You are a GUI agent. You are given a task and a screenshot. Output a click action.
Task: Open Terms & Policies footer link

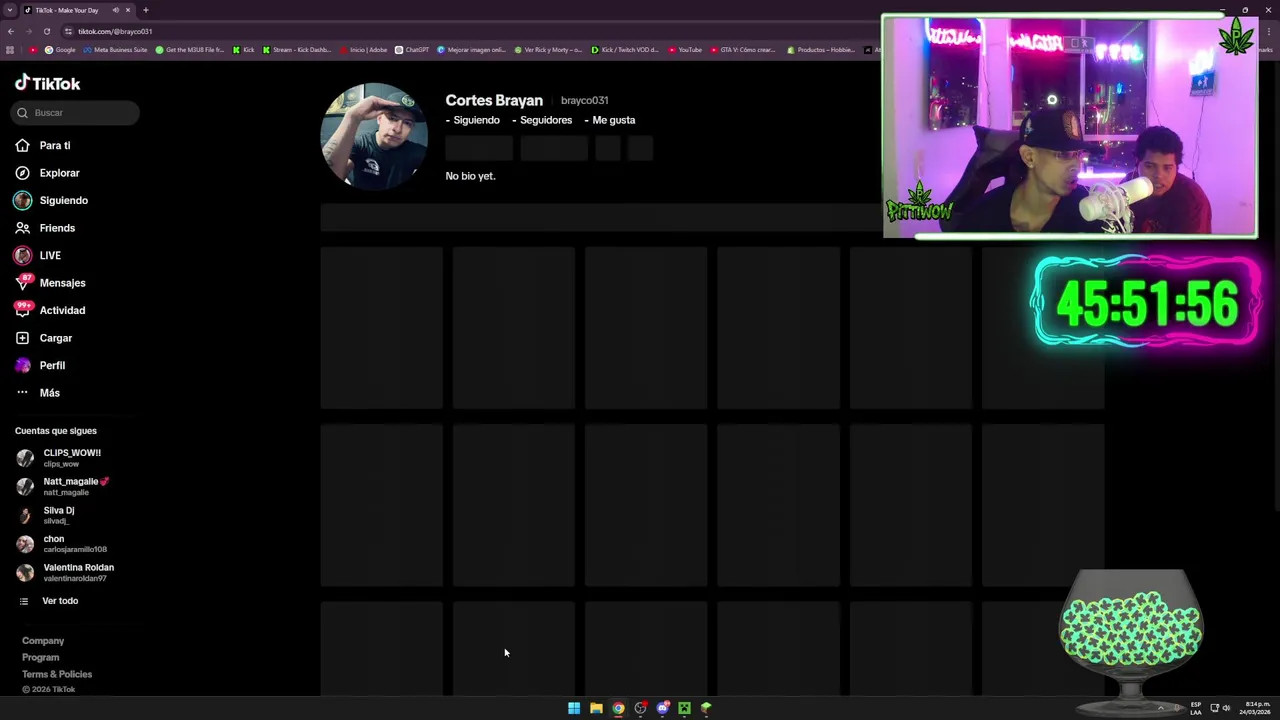57,674
